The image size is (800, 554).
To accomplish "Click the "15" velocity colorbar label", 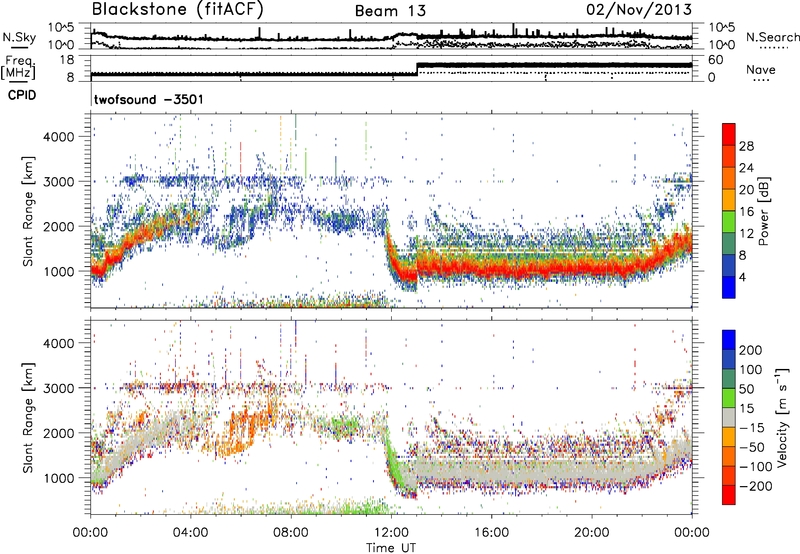I will (x=746, y=408).
